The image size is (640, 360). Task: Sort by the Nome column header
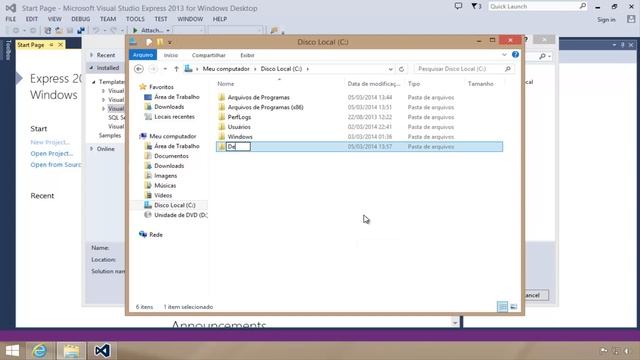226,84
